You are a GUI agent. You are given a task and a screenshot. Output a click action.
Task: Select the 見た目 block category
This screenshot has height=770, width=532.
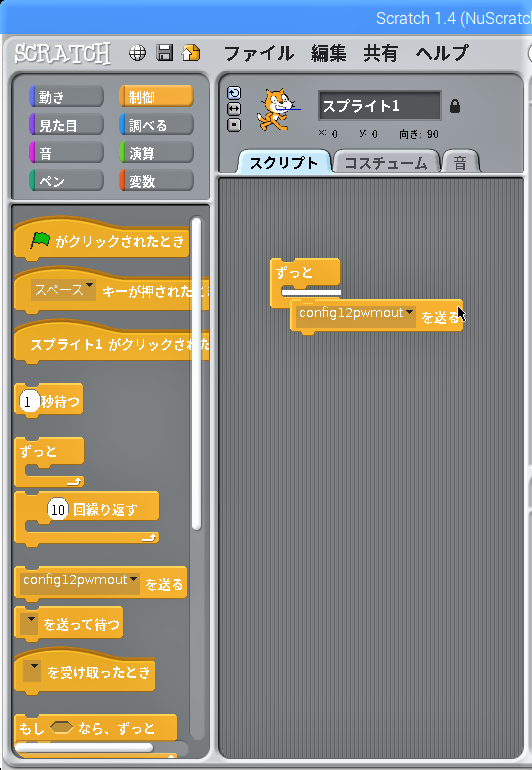click(66, 125)
